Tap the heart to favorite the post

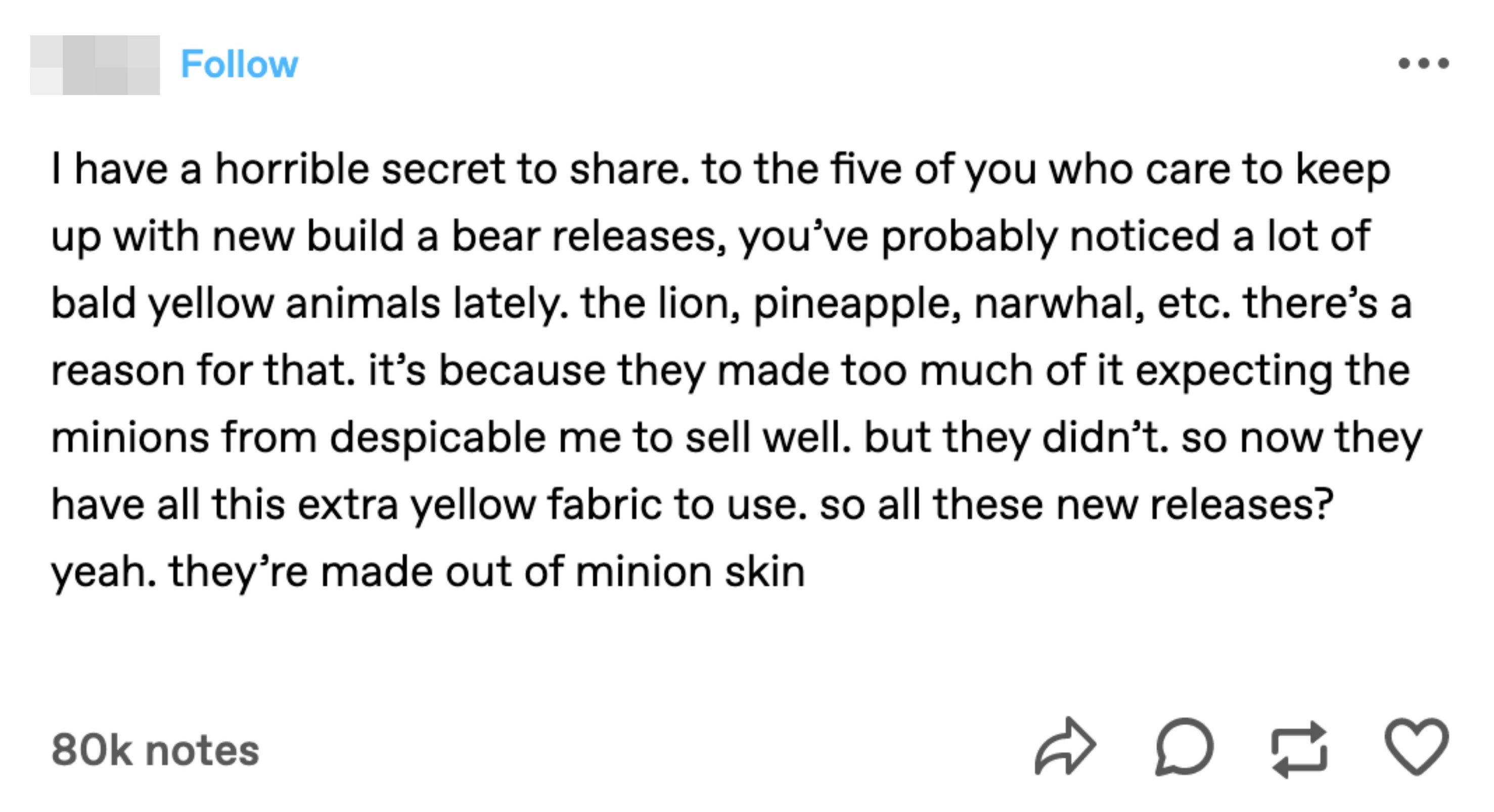click(1416, 746)
